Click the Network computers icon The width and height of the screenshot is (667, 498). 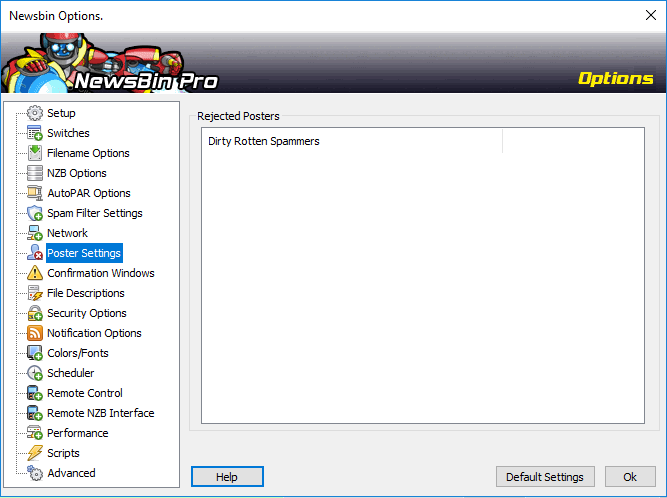coord(34,233)
